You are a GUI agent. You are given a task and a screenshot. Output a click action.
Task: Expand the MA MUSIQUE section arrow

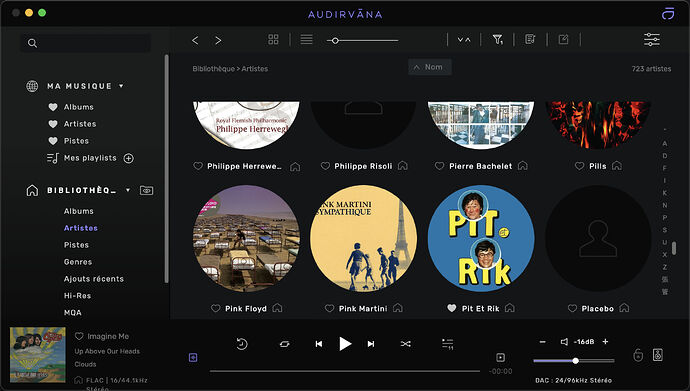point(121,86)
